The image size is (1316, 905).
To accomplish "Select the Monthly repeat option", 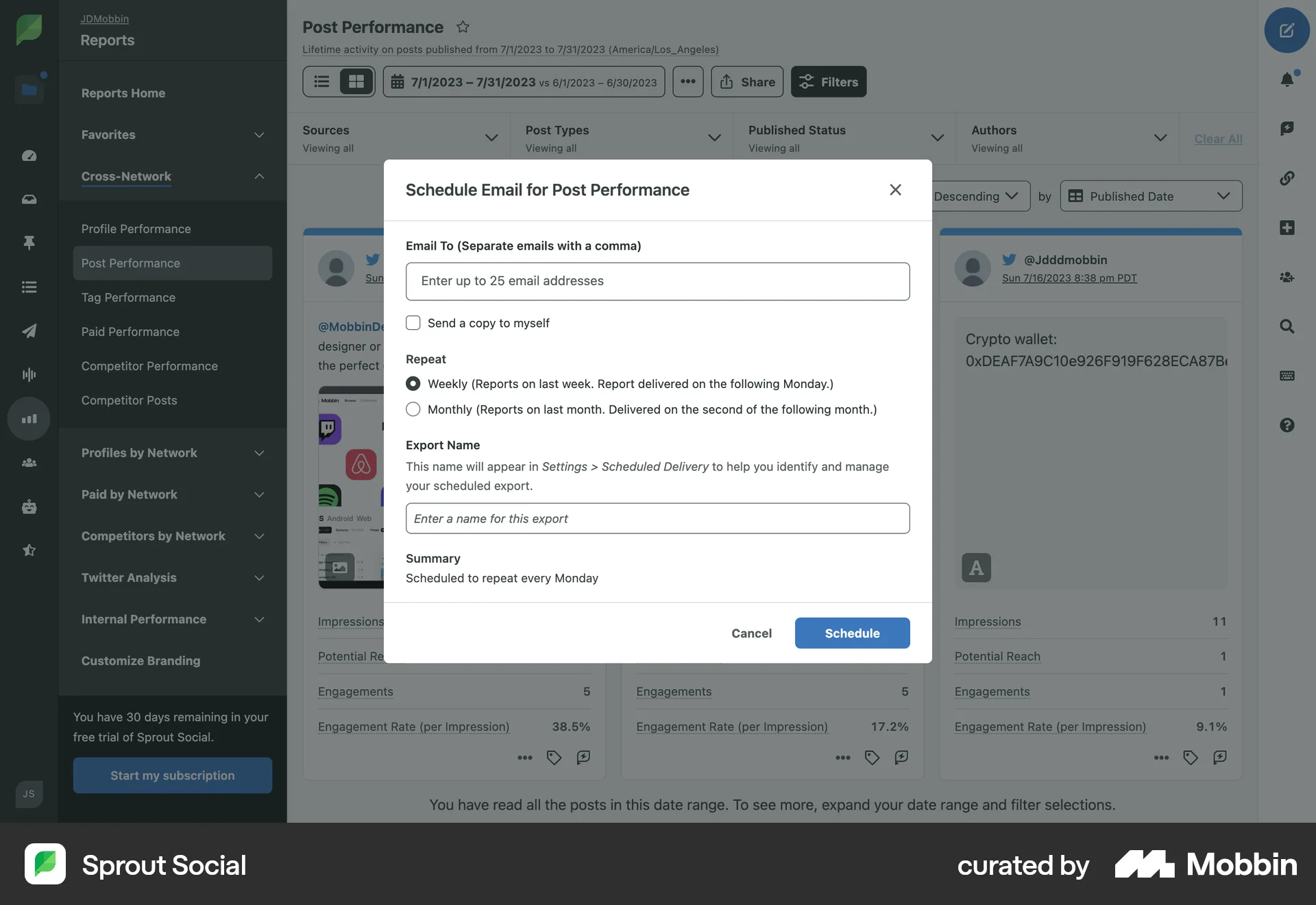I will 413,409.
